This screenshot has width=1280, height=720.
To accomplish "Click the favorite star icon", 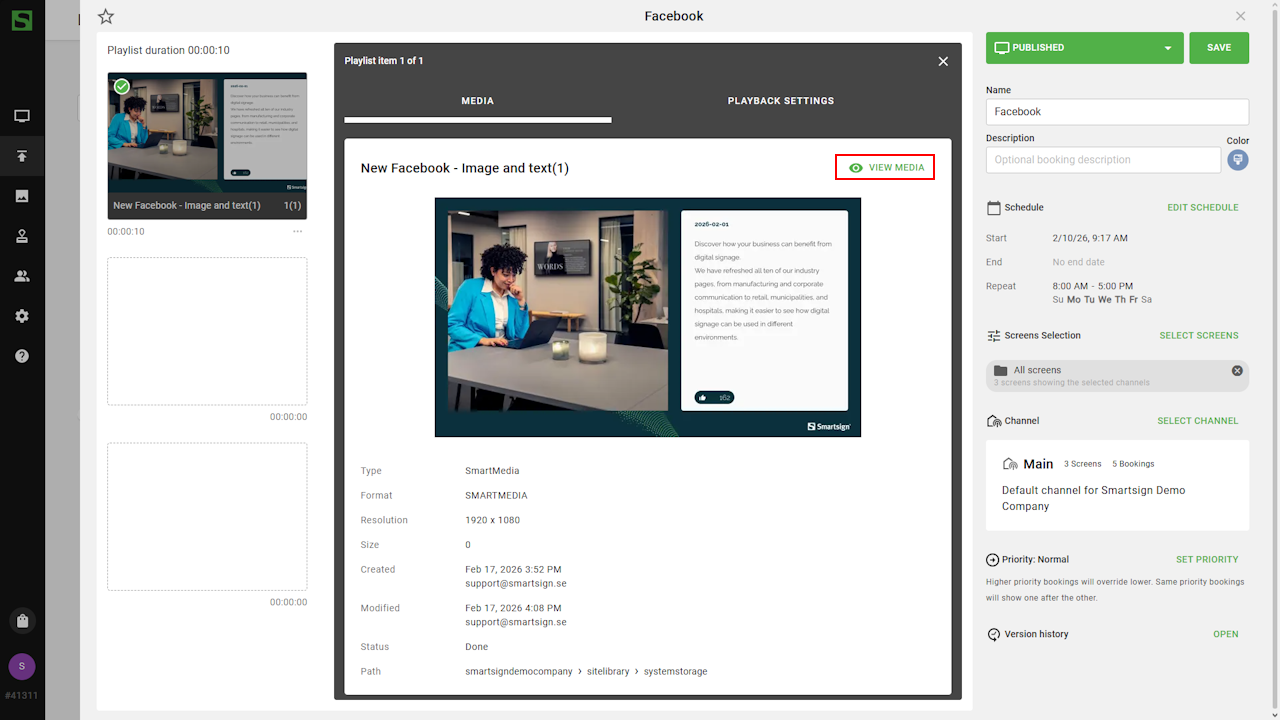I will click(x=106, y=16).
